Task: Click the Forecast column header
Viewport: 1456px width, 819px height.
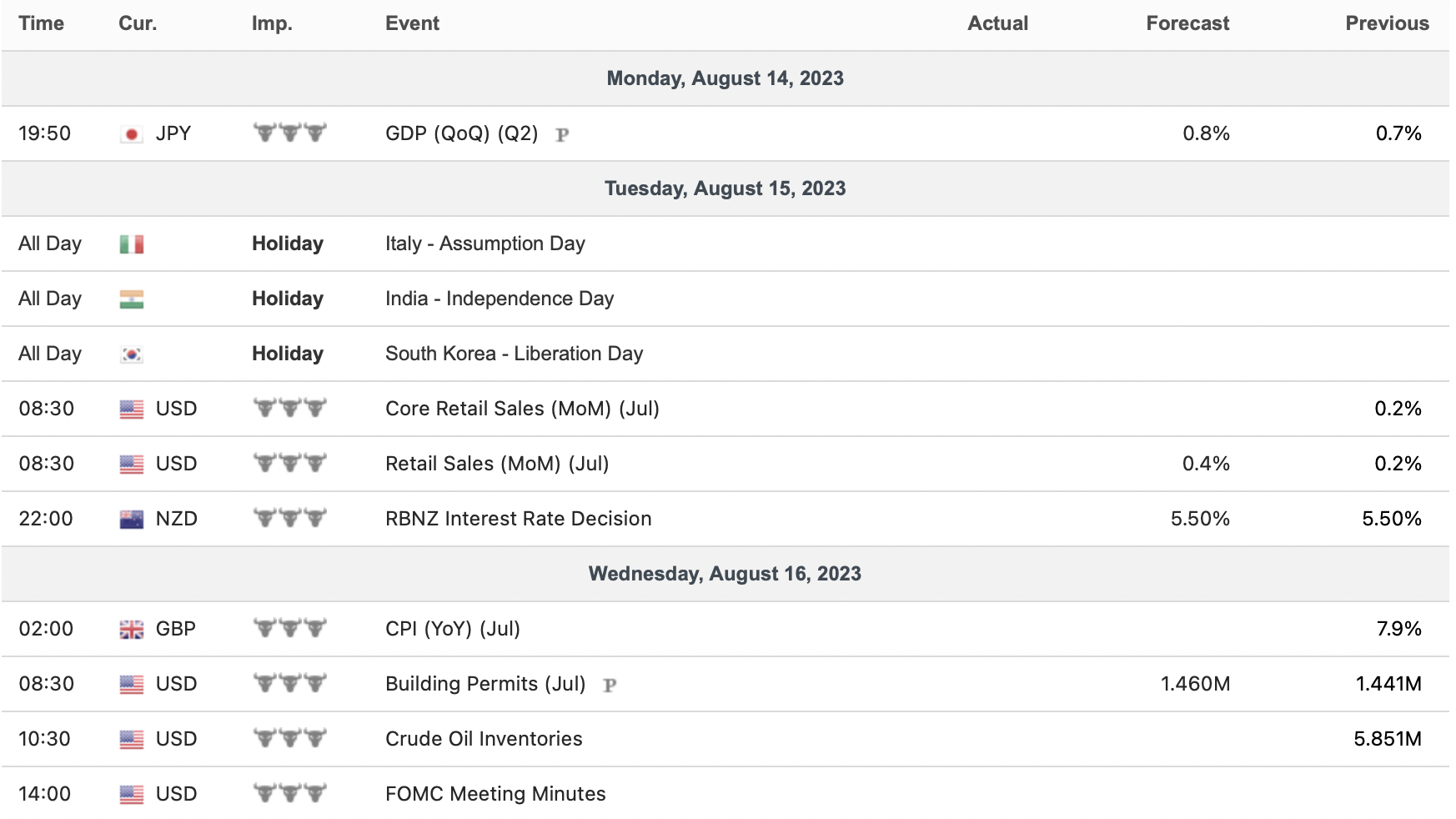Action: point(1187,23)
